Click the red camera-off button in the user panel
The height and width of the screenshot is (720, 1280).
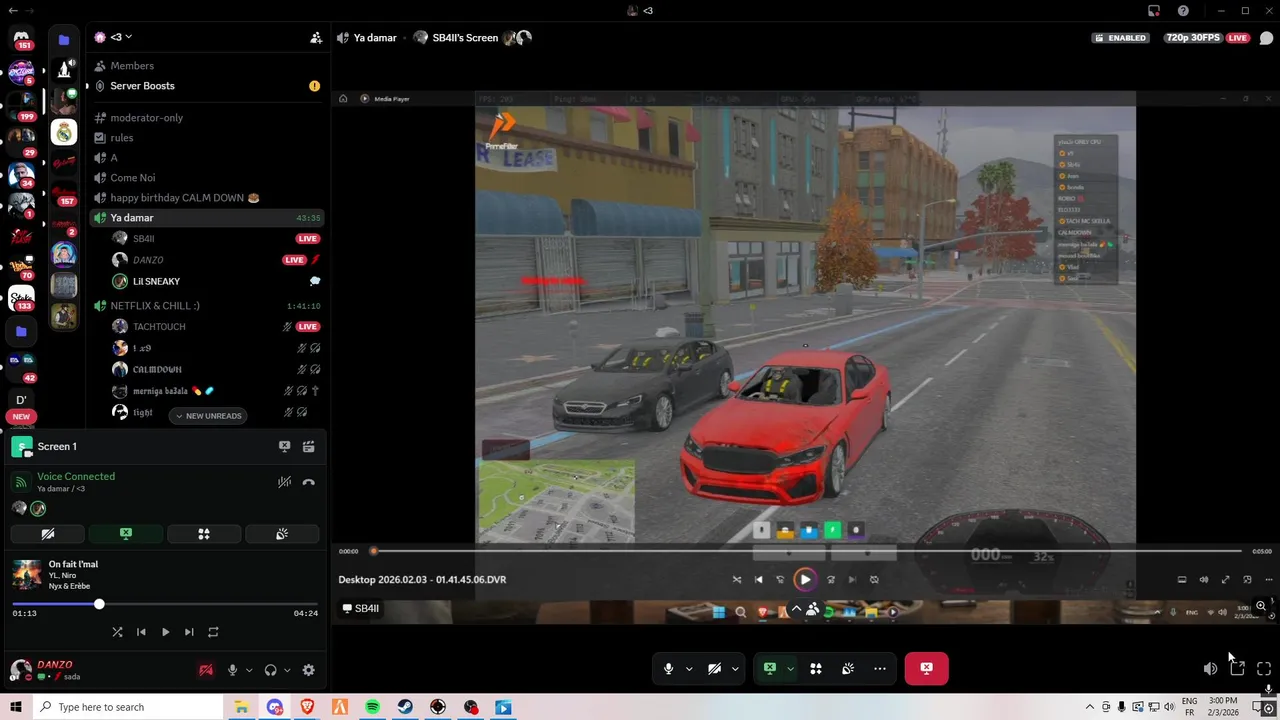[x=206, y=671]
